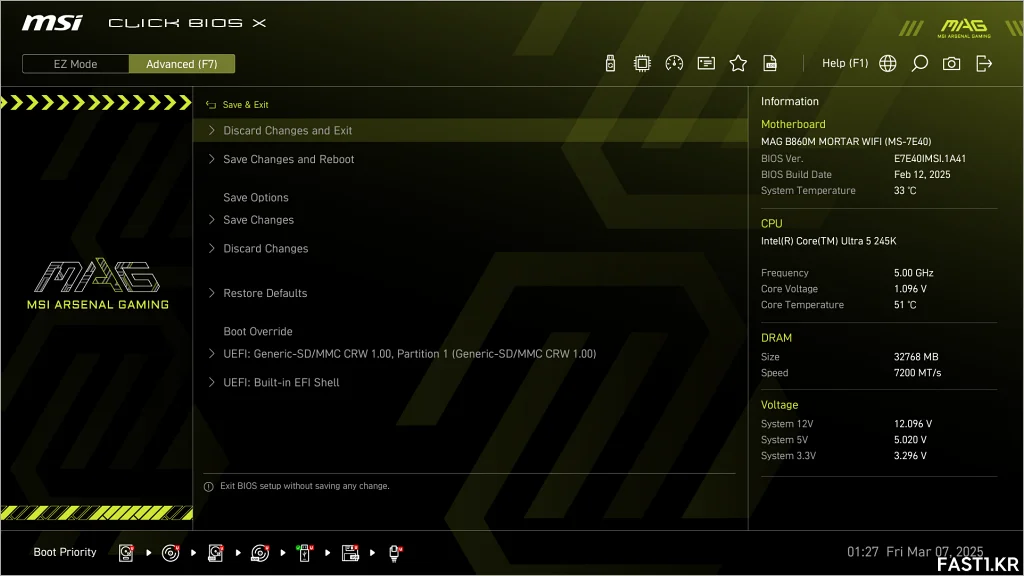Click the exit door-arrow icon
The width and height of the screenshot is (1024, 576).
[984, 63]
